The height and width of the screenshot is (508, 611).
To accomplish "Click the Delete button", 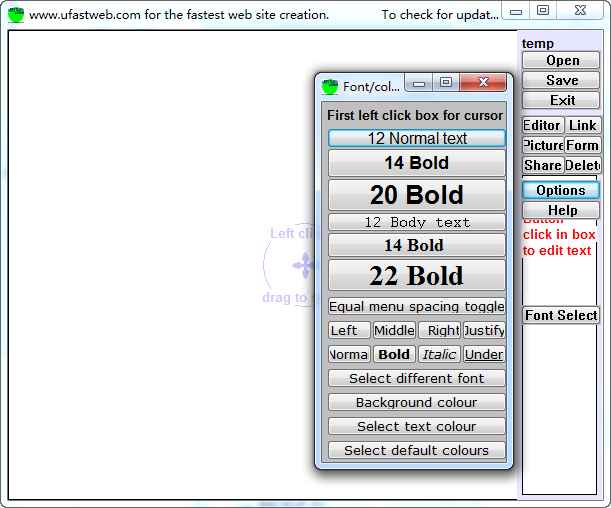I will pyautogui.click(x=583, y=165).
